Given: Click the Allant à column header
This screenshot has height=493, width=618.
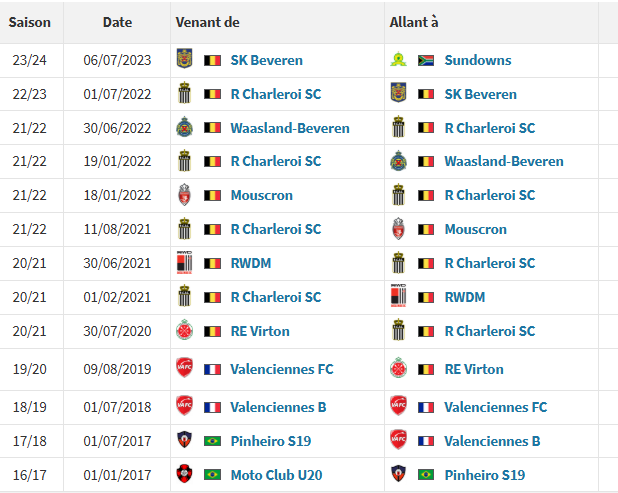Looking at the screenshot, I should coord(414,22).
